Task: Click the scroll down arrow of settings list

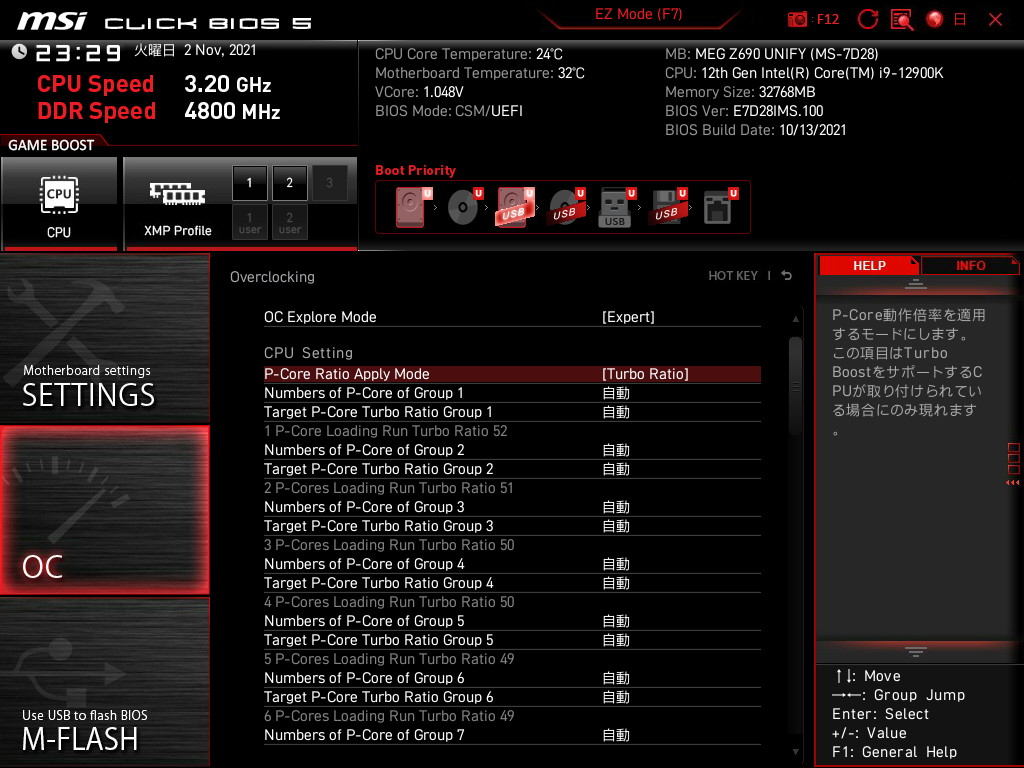Action: point(795,752)
